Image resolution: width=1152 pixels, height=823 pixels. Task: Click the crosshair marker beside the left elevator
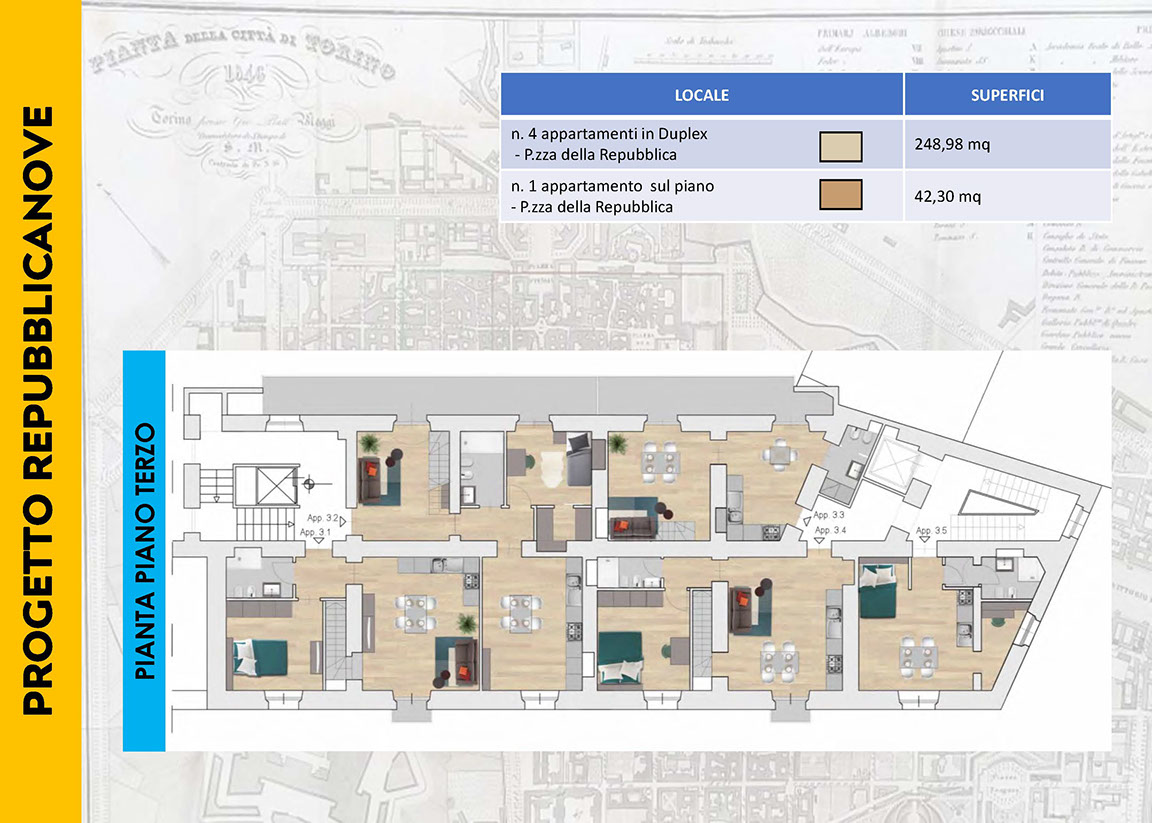(x=310, y=485)
